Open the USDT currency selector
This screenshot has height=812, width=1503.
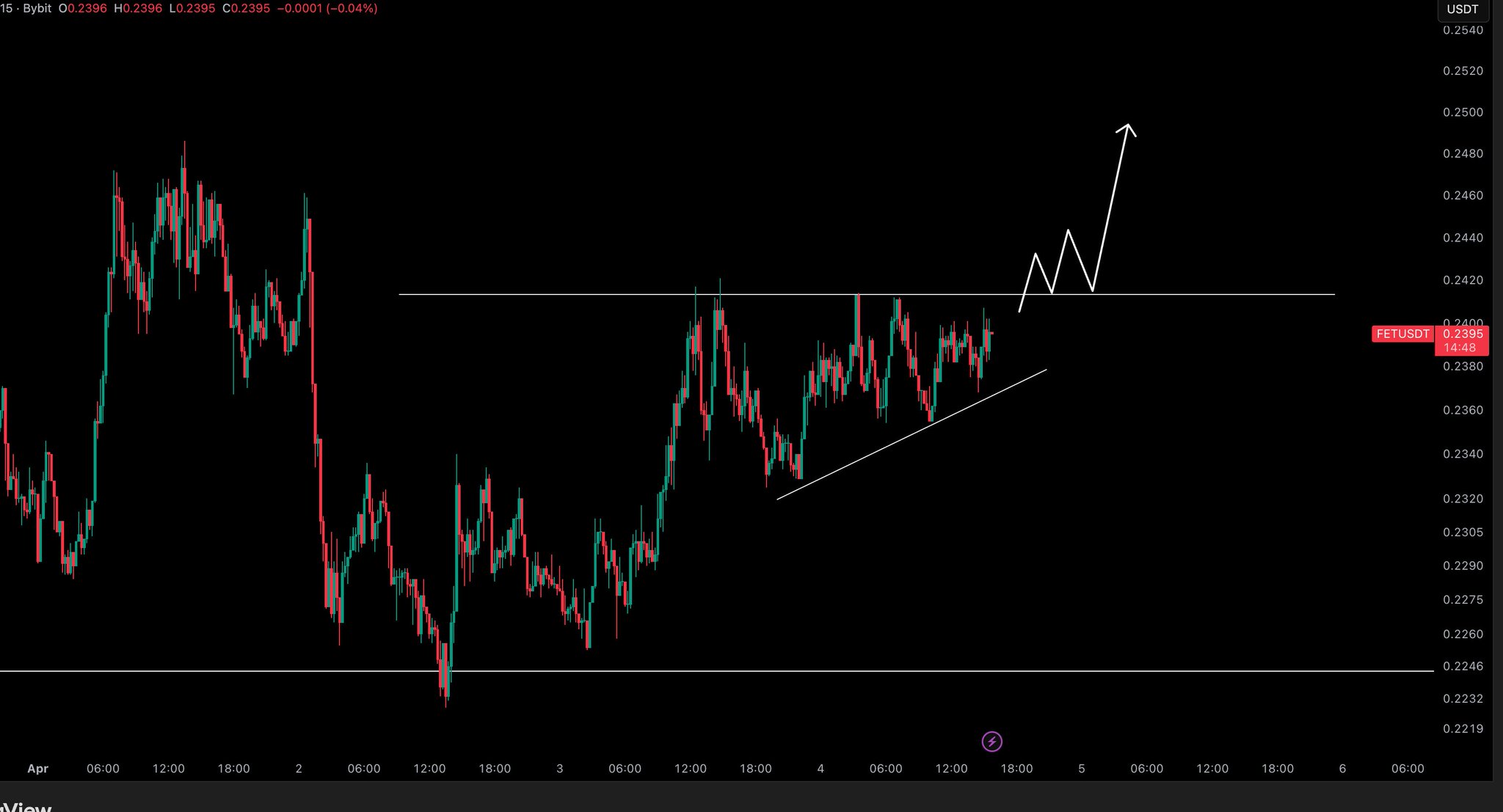click(1462, 10)
